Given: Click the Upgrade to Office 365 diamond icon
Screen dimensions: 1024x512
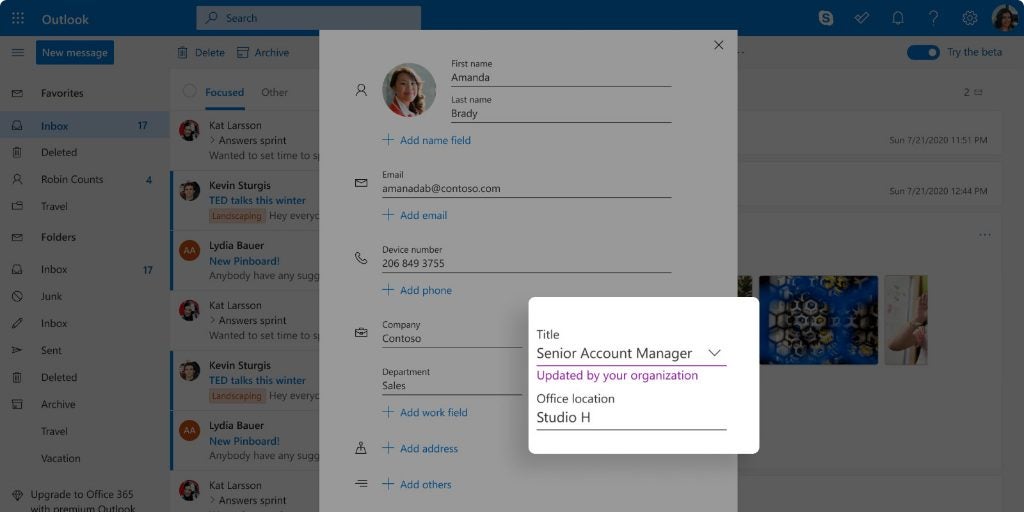Looking at the screenshot, I should click(x=18, y=495).
